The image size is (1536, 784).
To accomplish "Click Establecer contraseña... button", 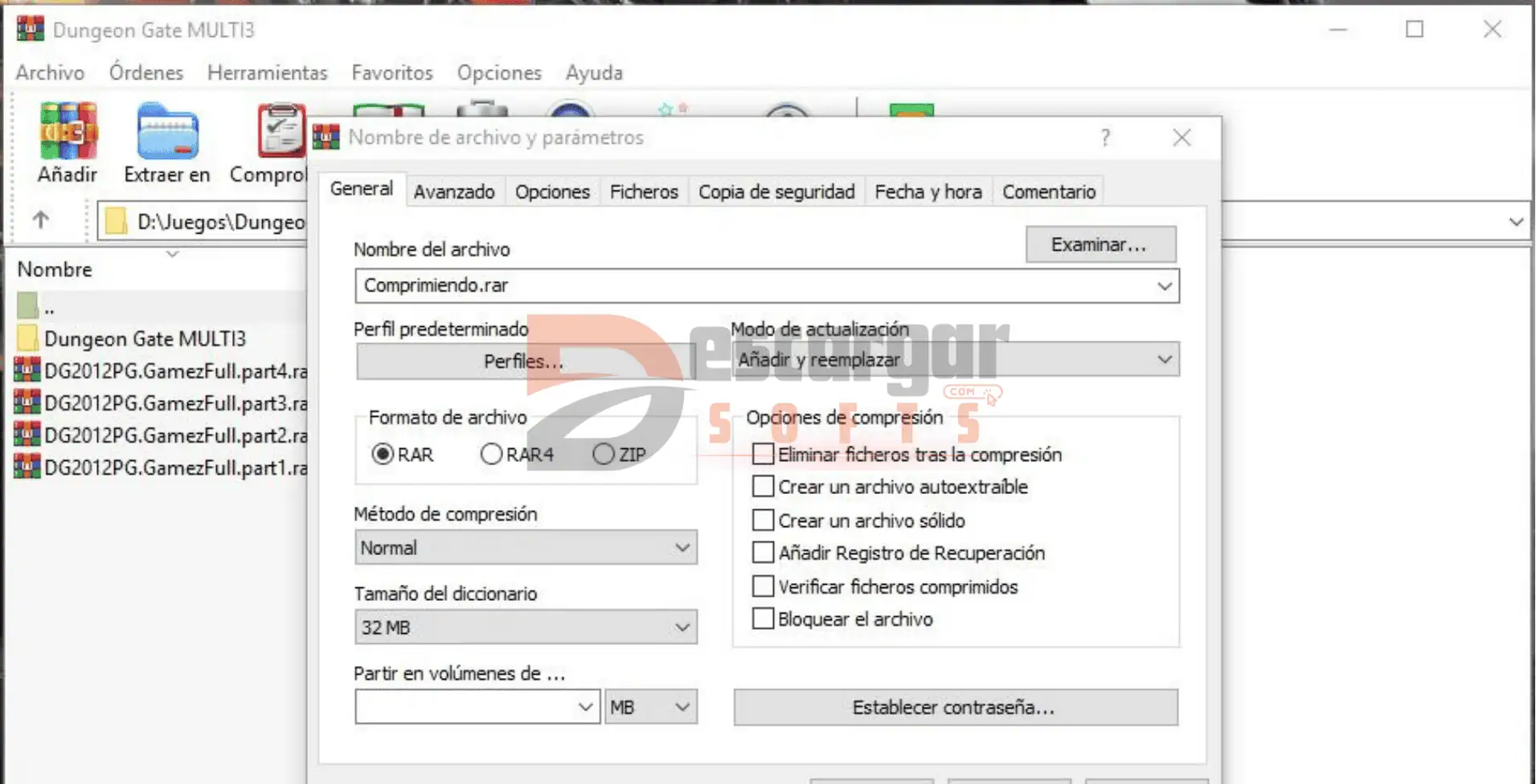I will 955,708.
